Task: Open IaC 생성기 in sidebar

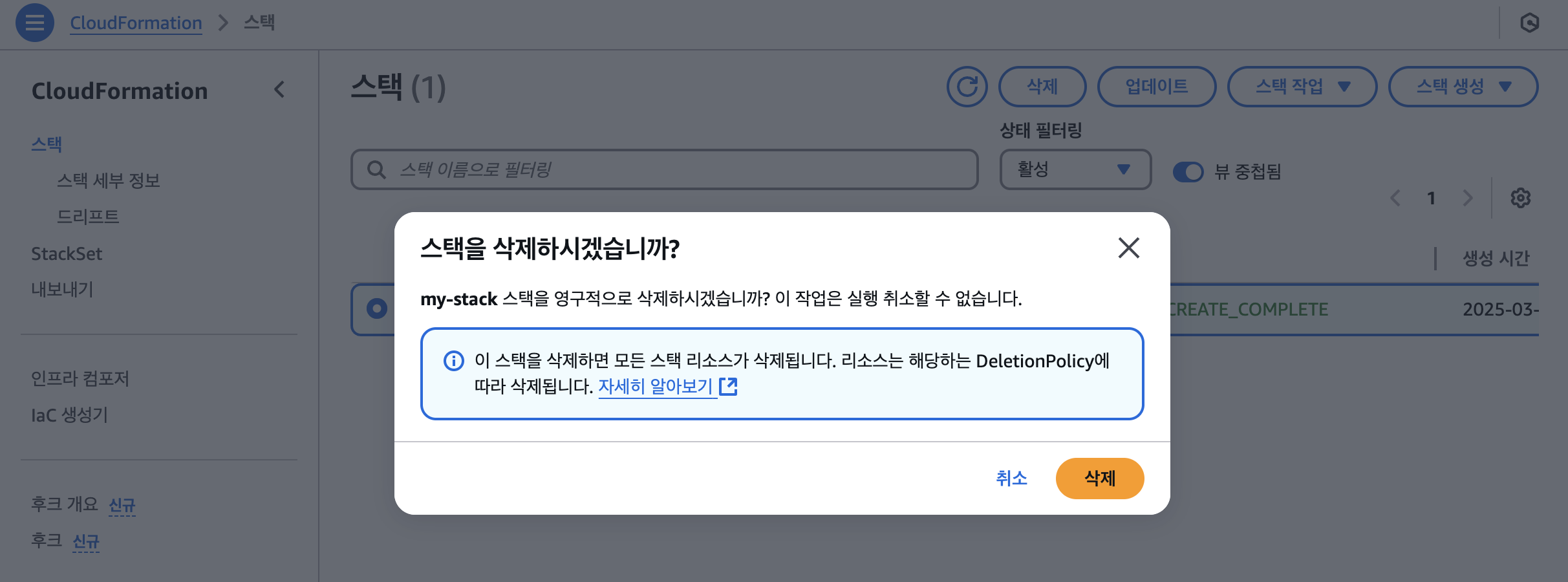Action: 70,415
